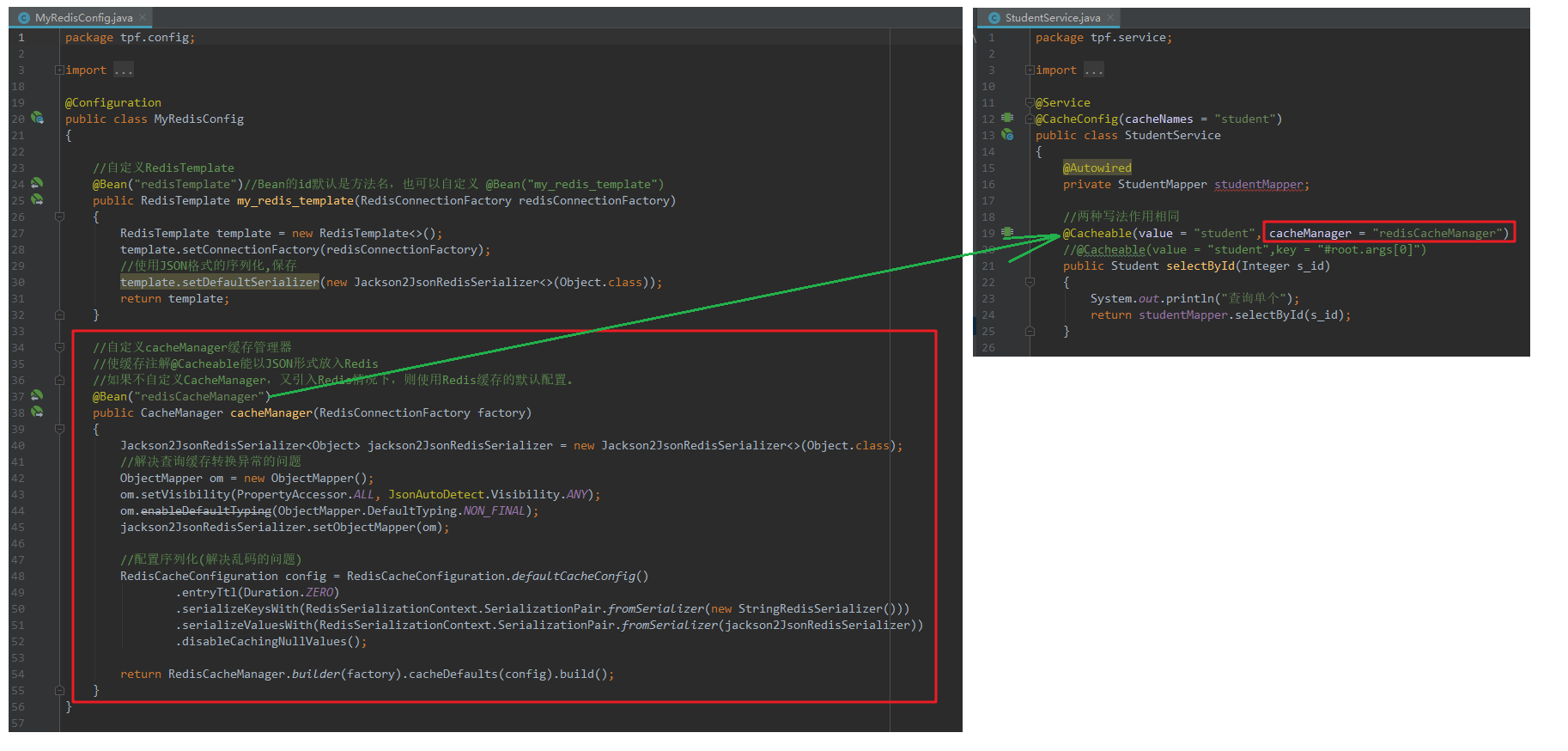This screenshot has width=1568, height=751.
Task: Click 'package tpf.service;' in StudentService
Action: [x=1104, y=37]
